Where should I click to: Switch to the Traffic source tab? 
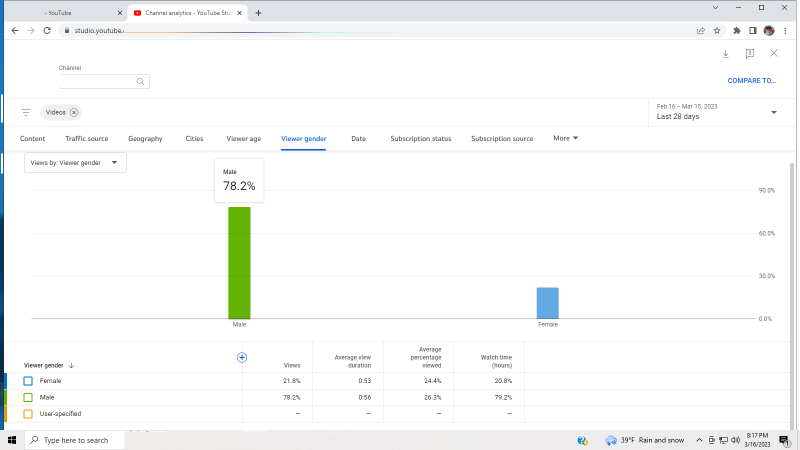pyautogui.click(x=86, y=139)
